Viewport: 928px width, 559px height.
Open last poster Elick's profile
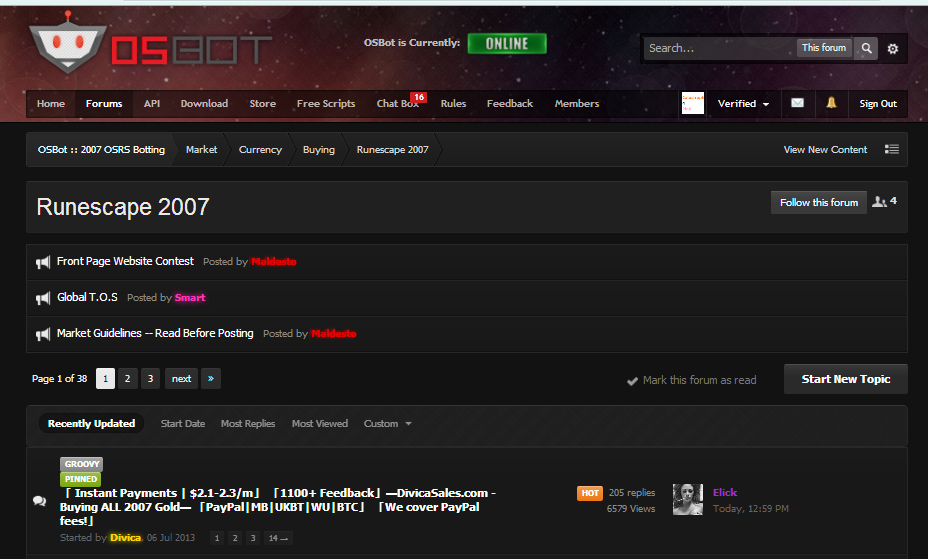click(724, 492)
